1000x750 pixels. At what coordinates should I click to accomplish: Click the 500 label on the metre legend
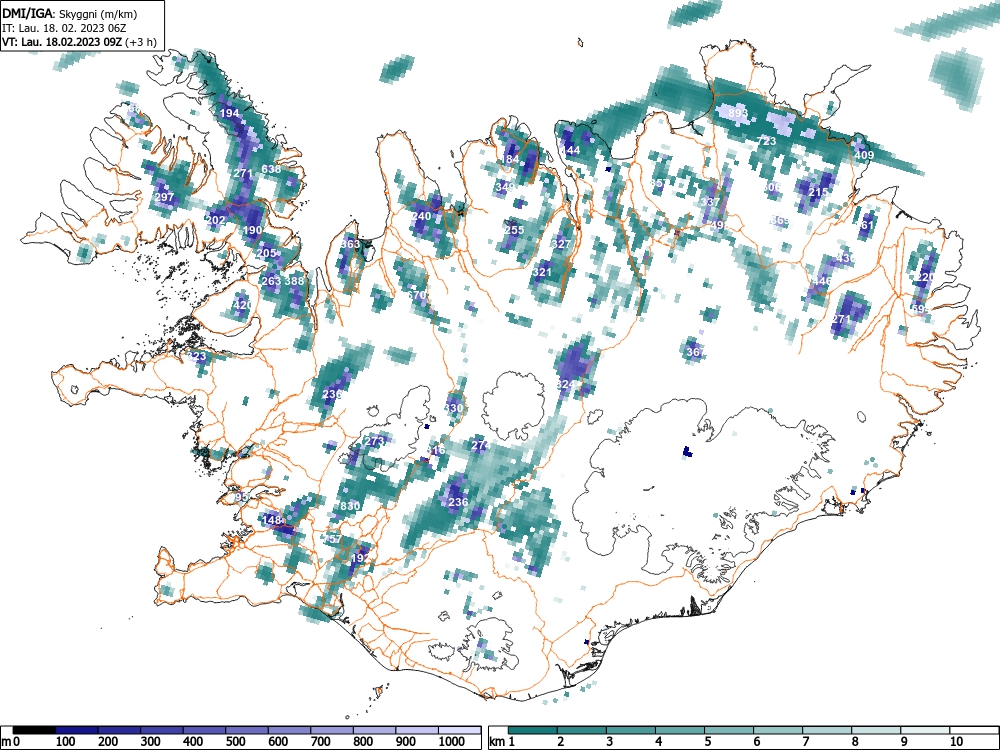pyautogui.click(x=235, y=742)
